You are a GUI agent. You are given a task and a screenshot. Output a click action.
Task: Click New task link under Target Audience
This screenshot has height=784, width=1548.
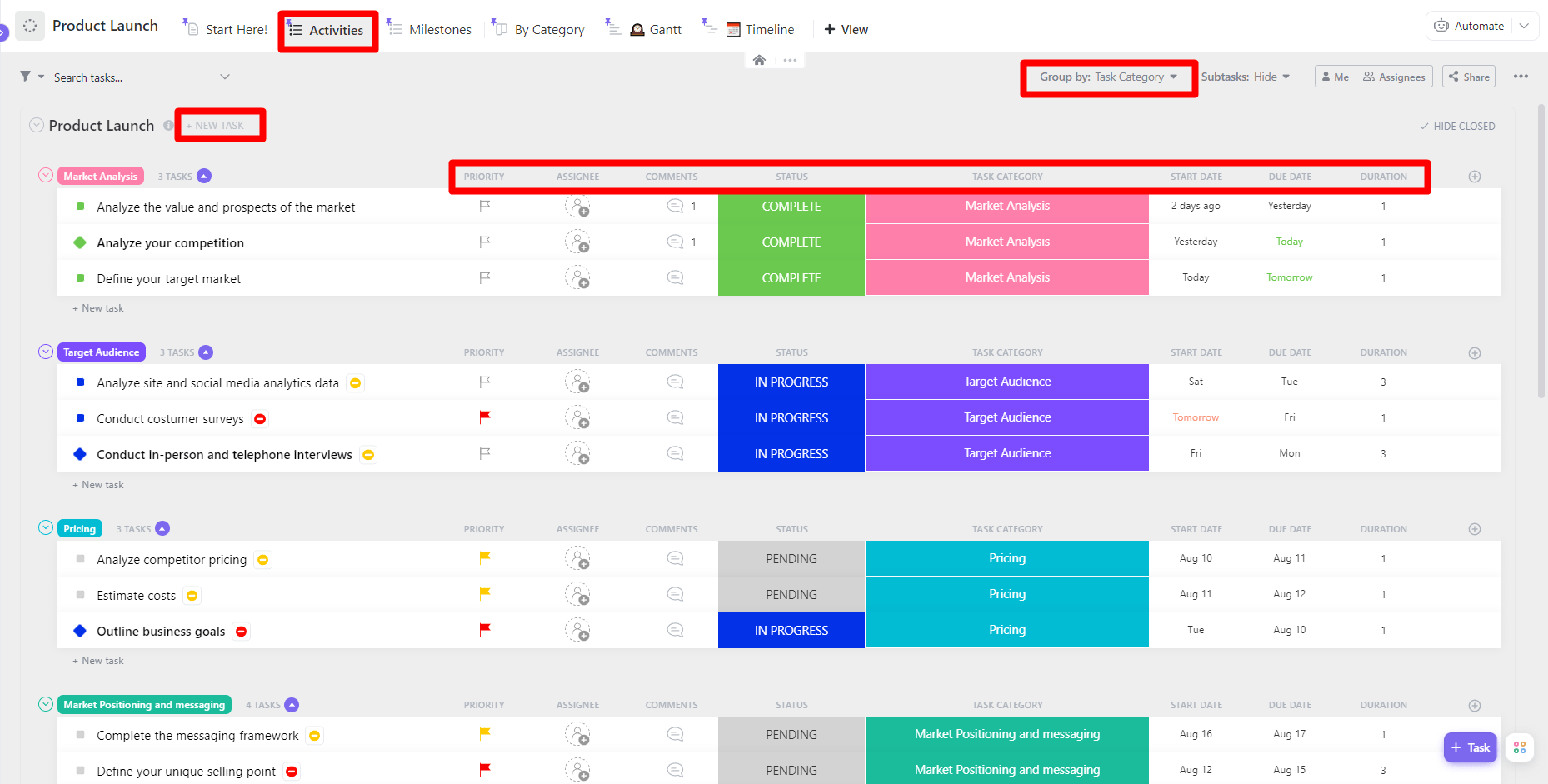(97, 484)
